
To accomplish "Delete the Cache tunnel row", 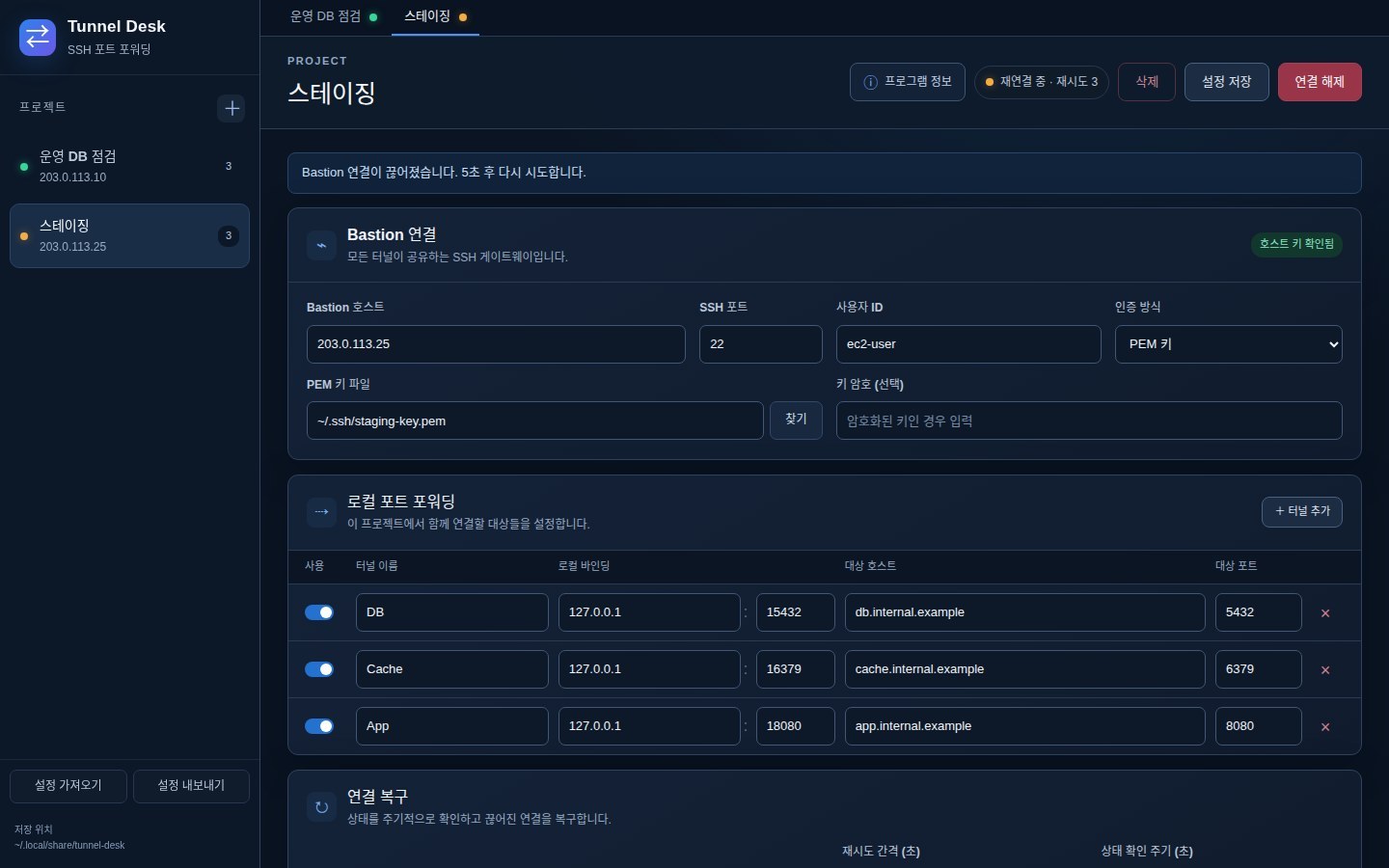I will (1325, 670).
